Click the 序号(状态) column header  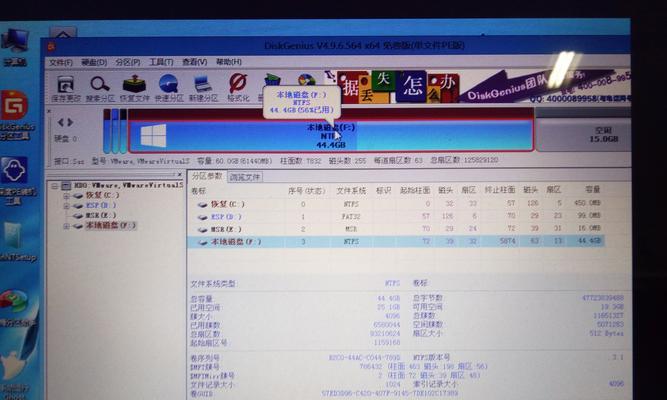click(306, 191)
